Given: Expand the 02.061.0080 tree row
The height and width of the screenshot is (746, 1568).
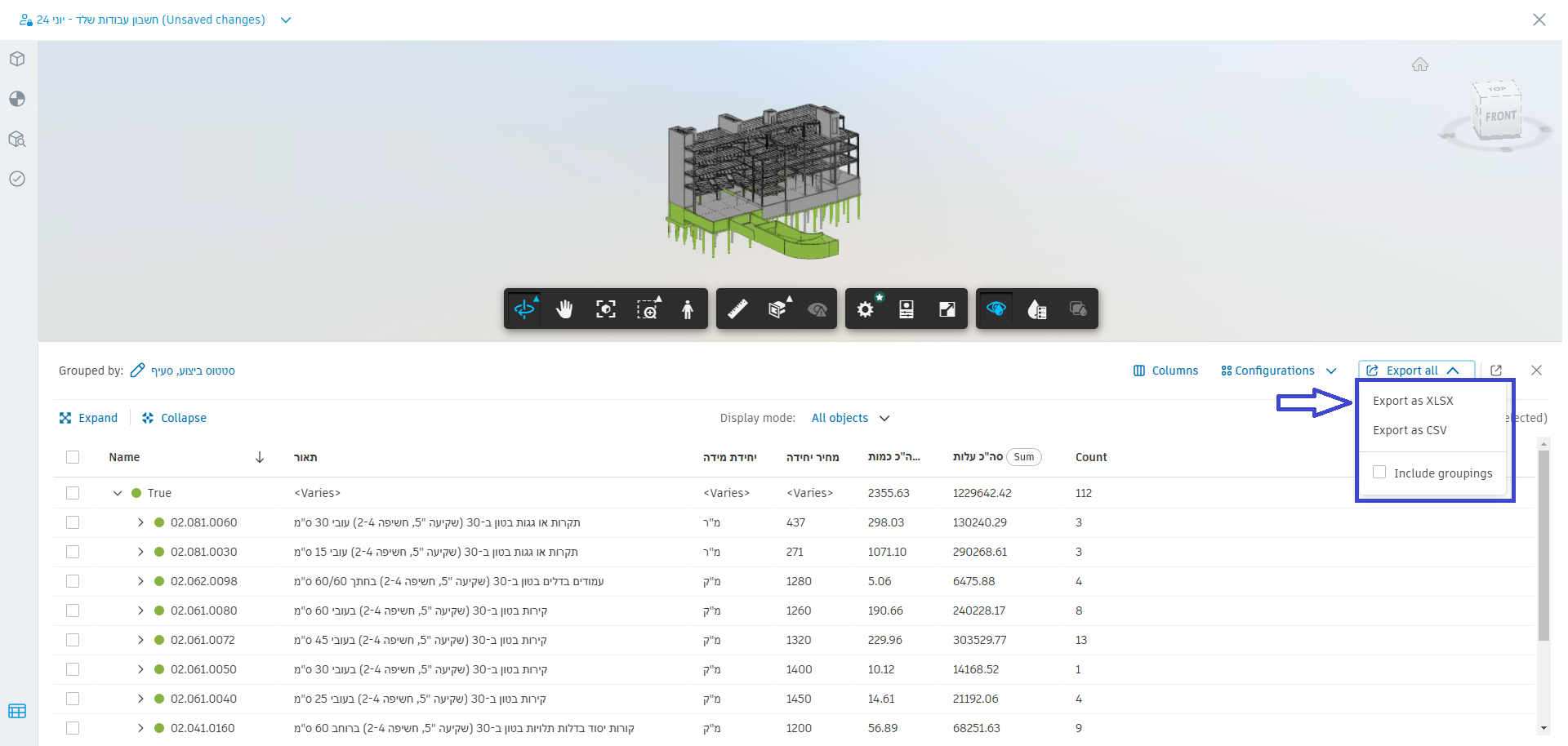Looking at the screenshot, I should click(x=140, y=611).
